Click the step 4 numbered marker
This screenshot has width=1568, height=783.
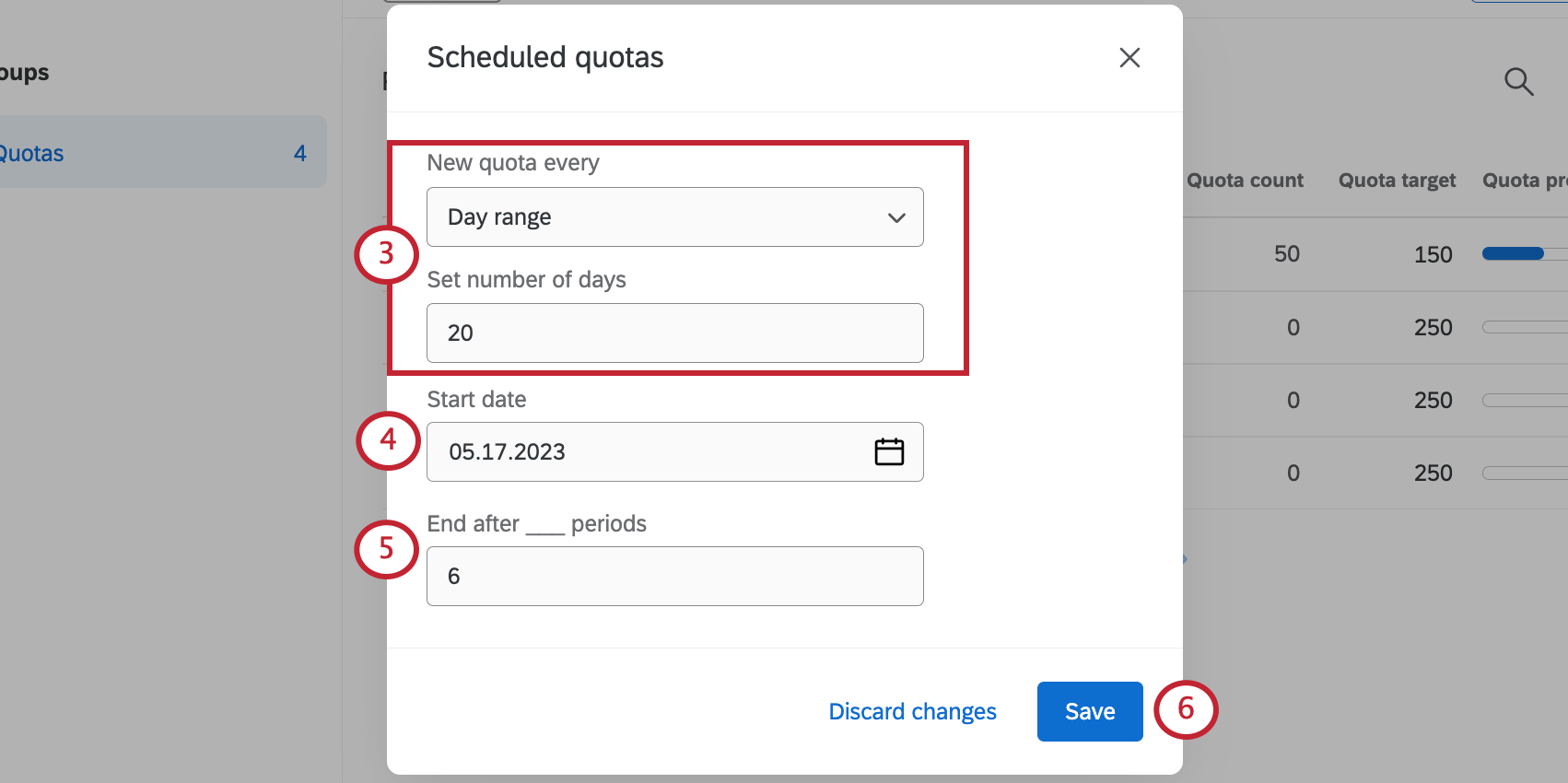pos(388,440)
